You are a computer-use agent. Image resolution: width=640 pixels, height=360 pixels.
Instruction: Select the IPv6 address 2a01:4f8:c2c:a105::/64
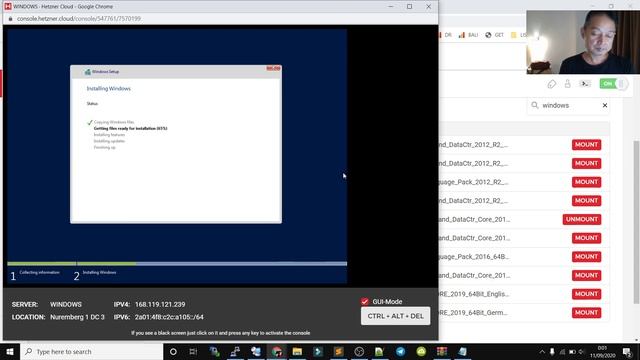(169, 317)
